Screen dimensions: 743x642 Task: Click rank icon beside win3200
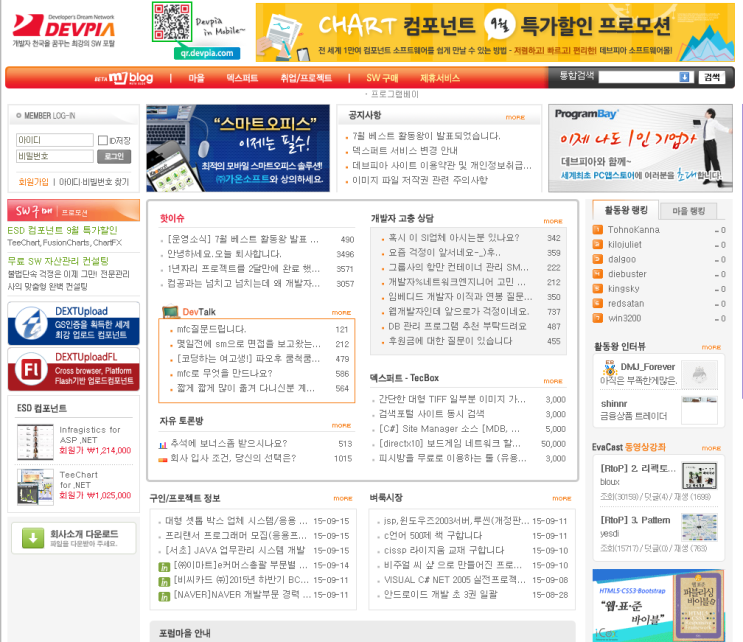pos(598,318)
